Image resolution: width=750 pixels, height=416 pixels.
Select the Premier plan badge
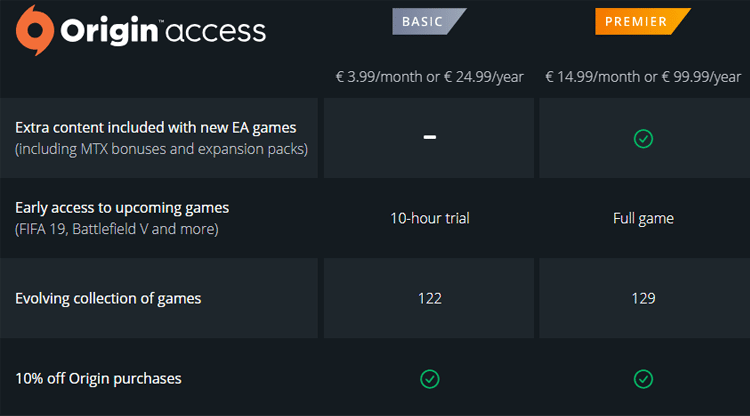[642, 22]
